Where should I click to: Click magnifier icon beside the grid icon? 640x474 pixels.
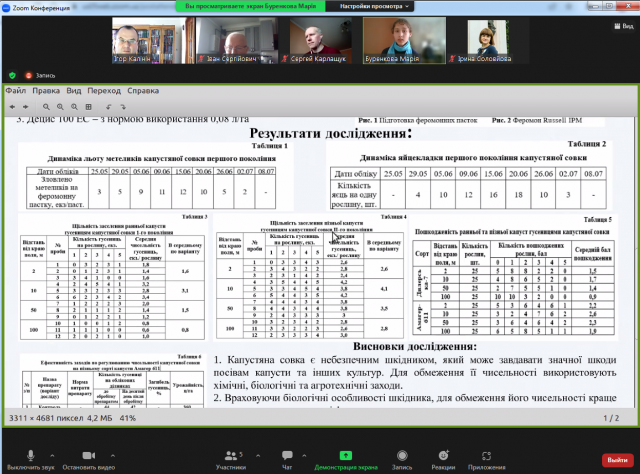74,107
